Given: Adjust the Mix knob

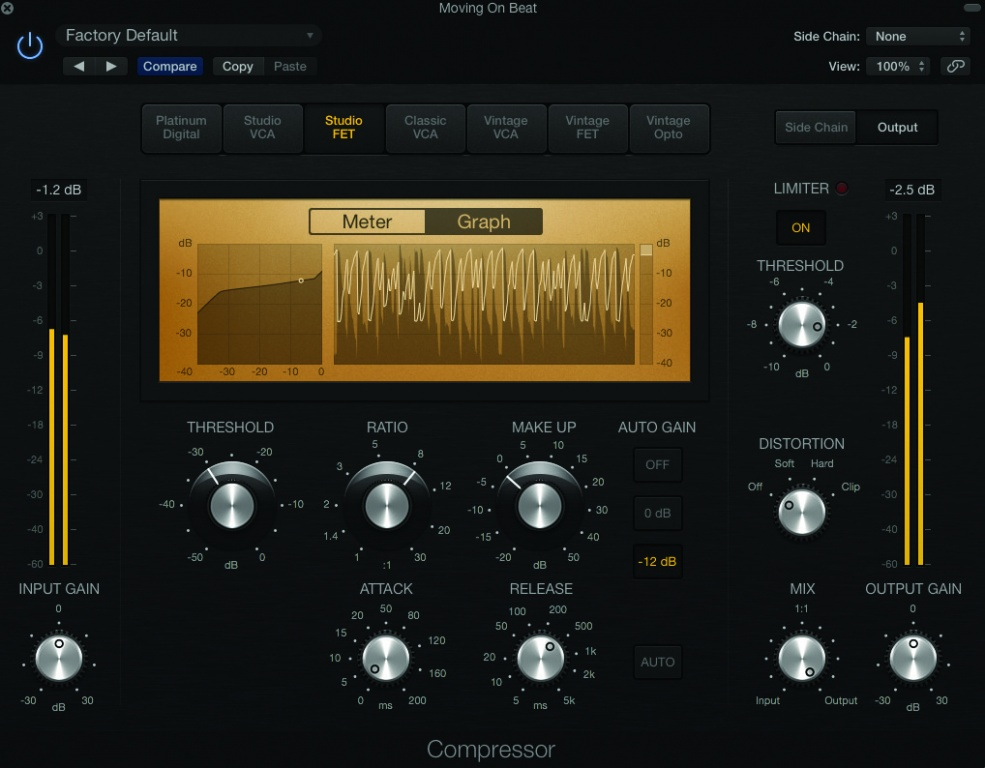Looking at the screenshot, I should tap(801, 658).
